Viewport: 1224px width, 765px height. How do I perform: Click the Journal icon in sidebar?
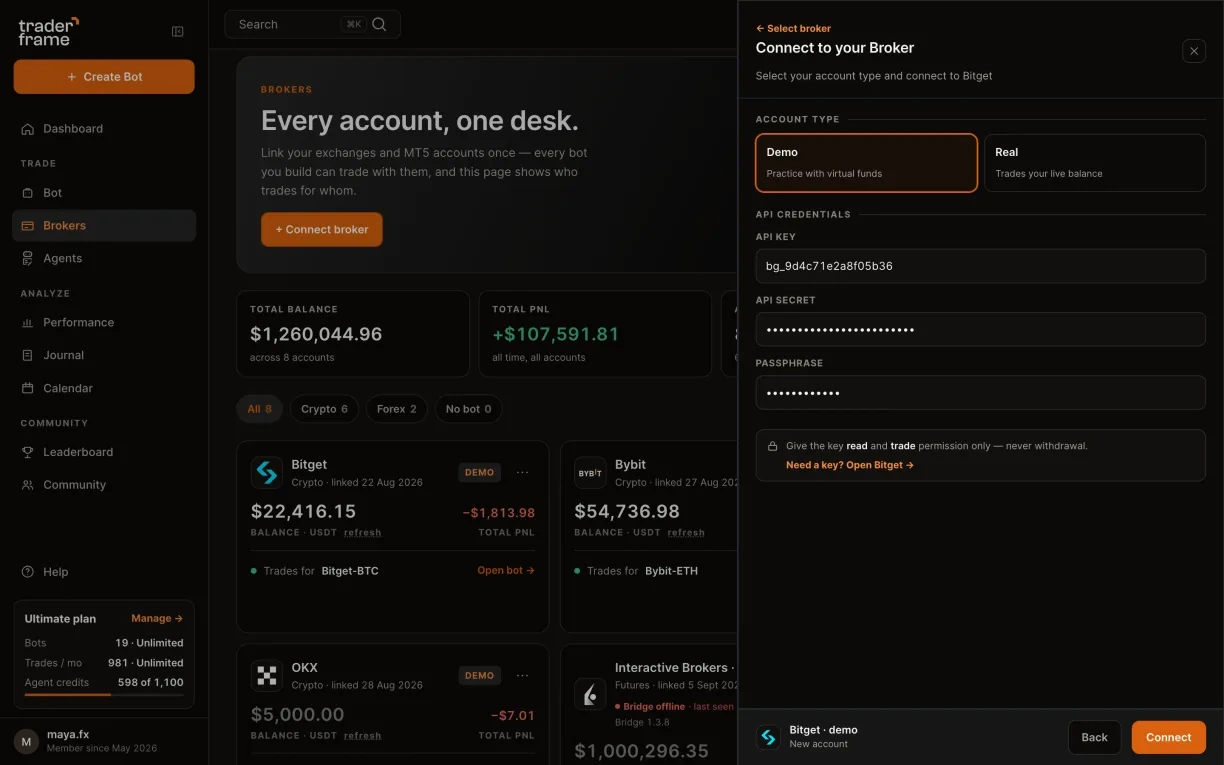point(28,355)
